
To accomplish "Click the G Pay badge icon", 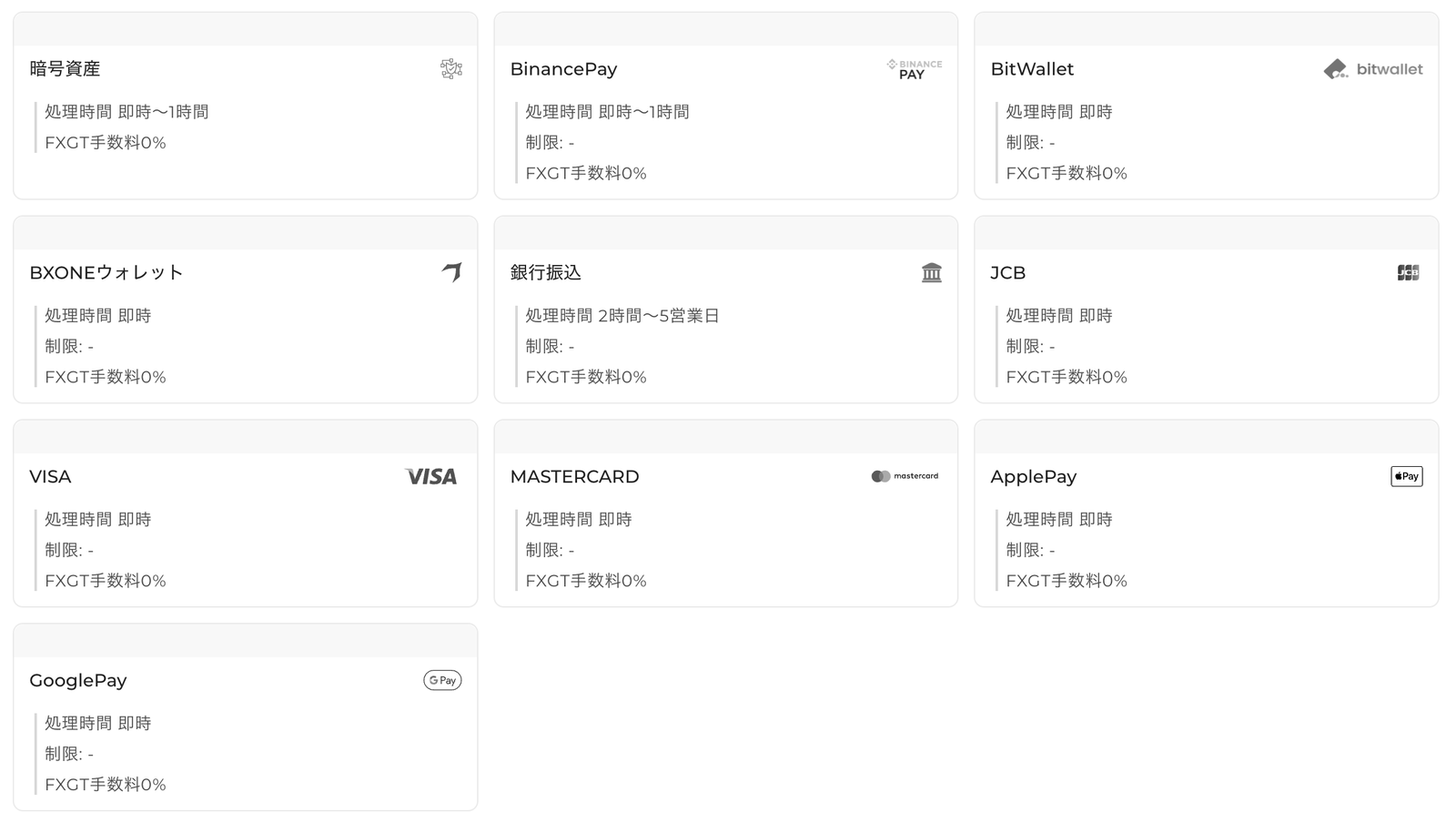I will (x=442, y=680).
